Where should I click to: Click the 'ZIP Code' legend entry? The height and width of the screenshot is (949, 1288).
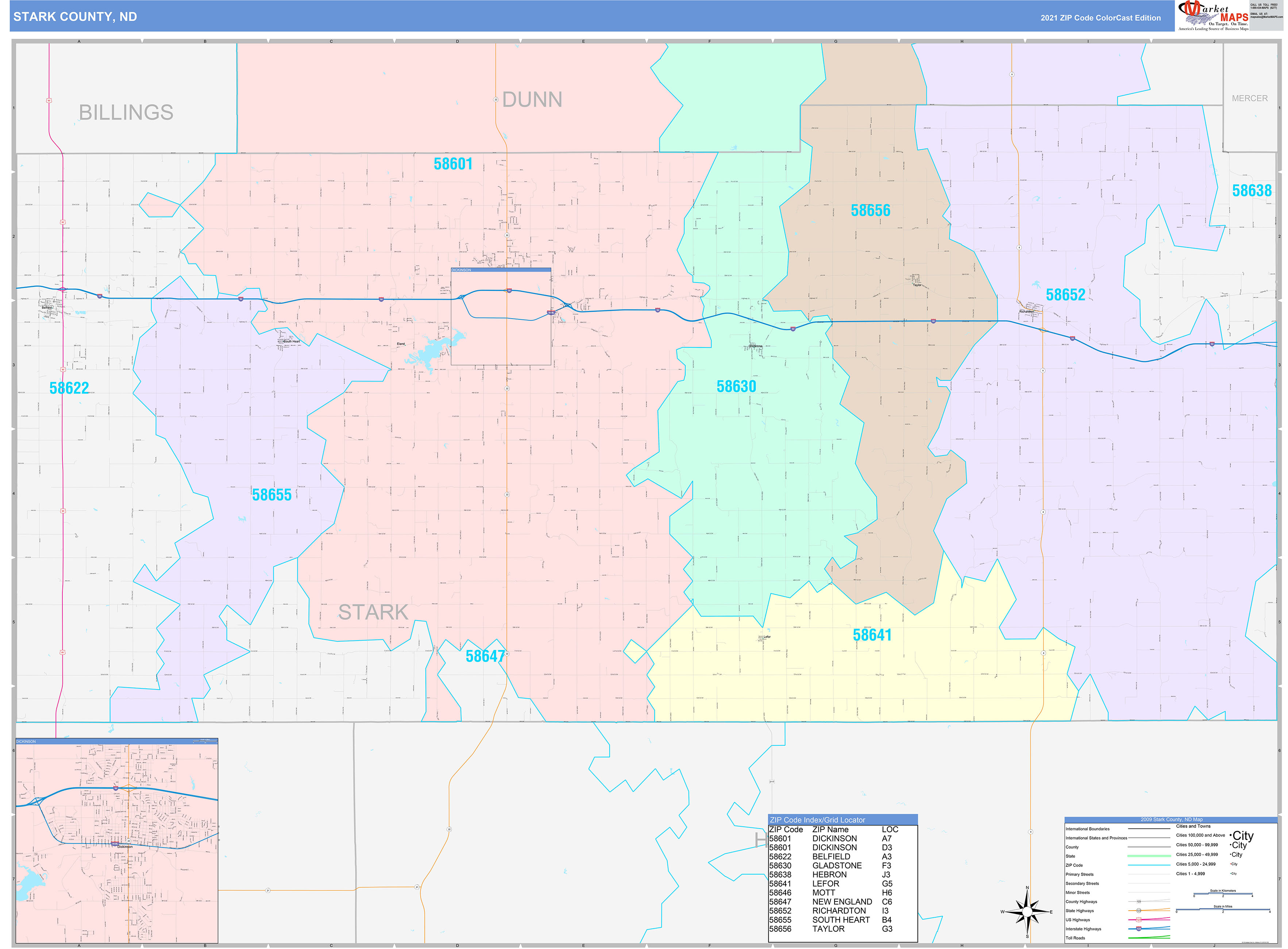1074,865
